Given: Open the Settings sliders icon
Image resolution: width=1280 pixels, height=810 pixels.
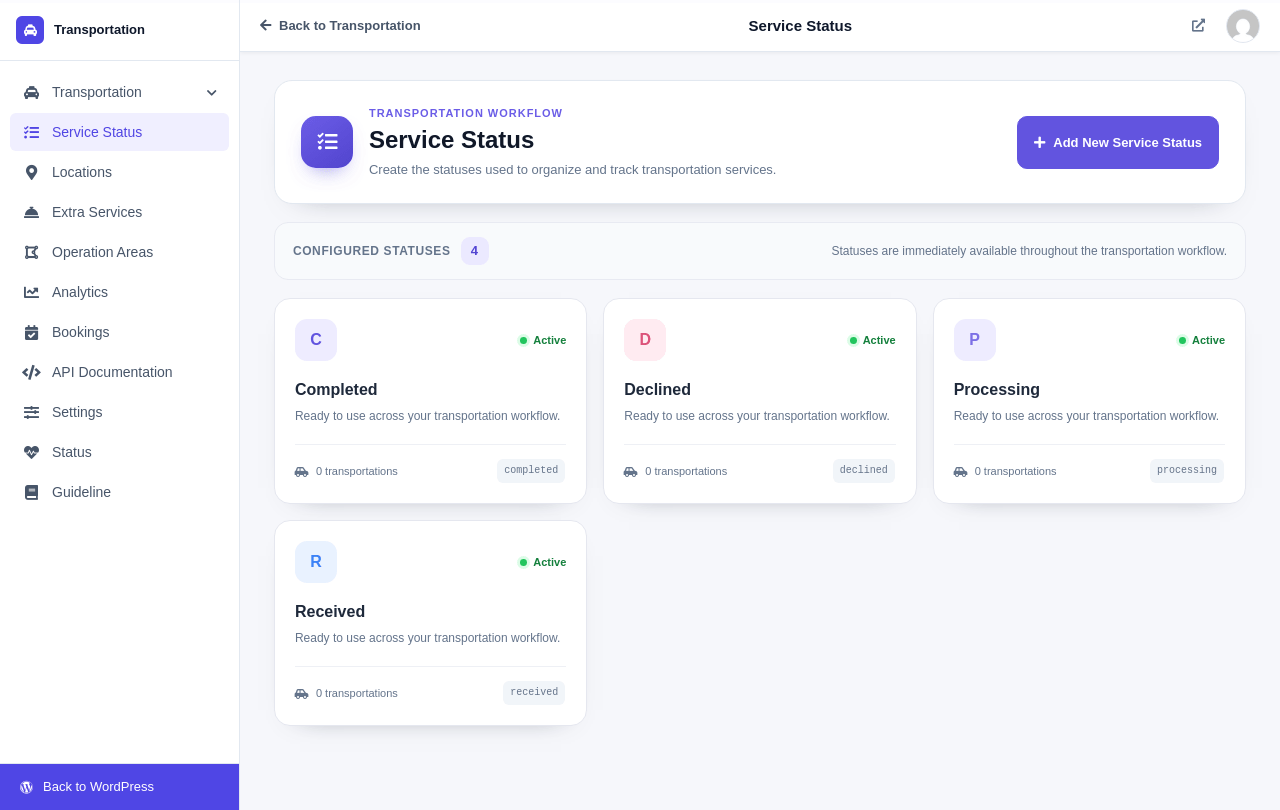Looking at the screenshot, I should point(31,412).
